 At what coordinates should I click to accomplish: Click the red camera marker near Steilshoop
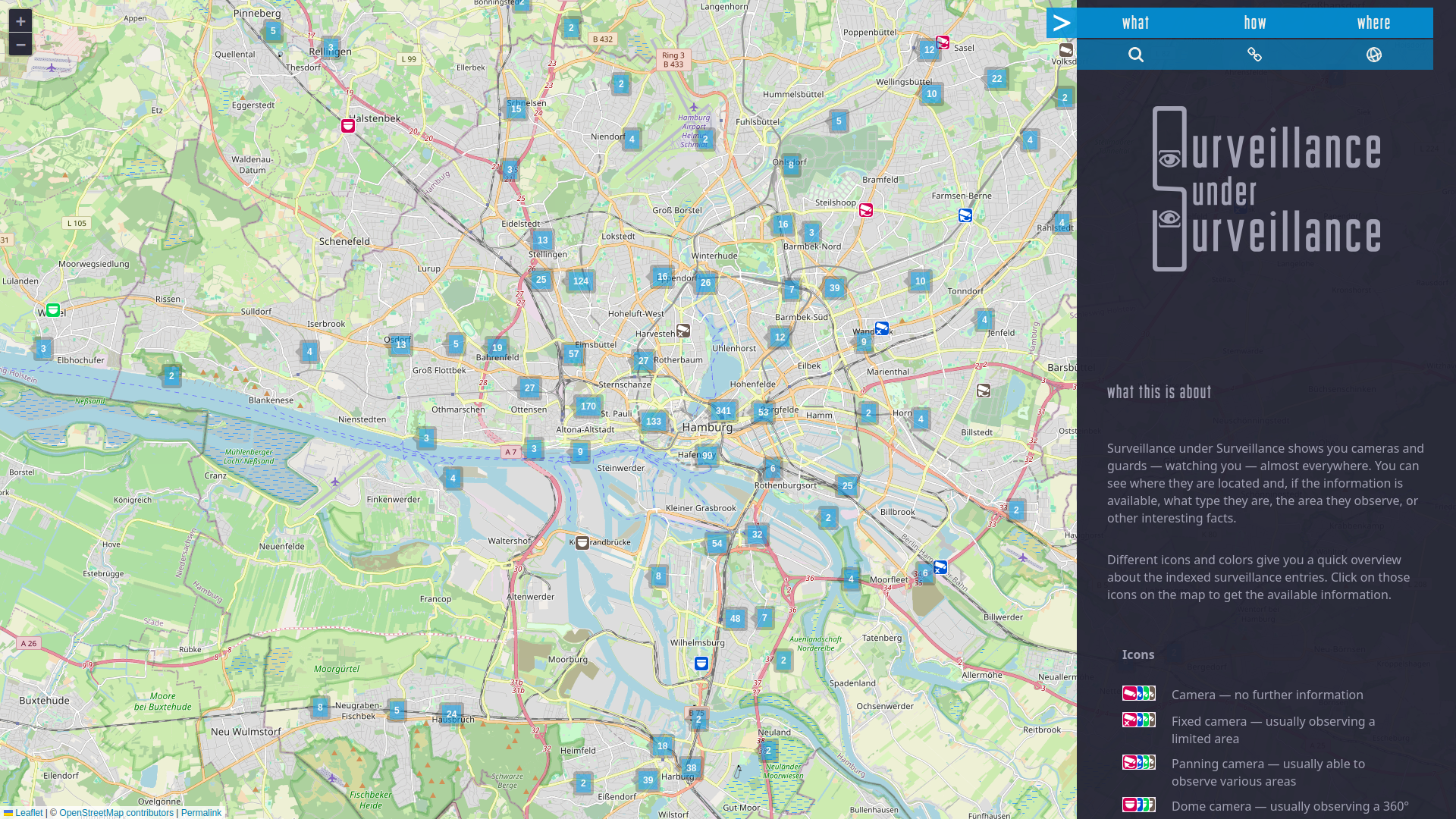point(866,210)
